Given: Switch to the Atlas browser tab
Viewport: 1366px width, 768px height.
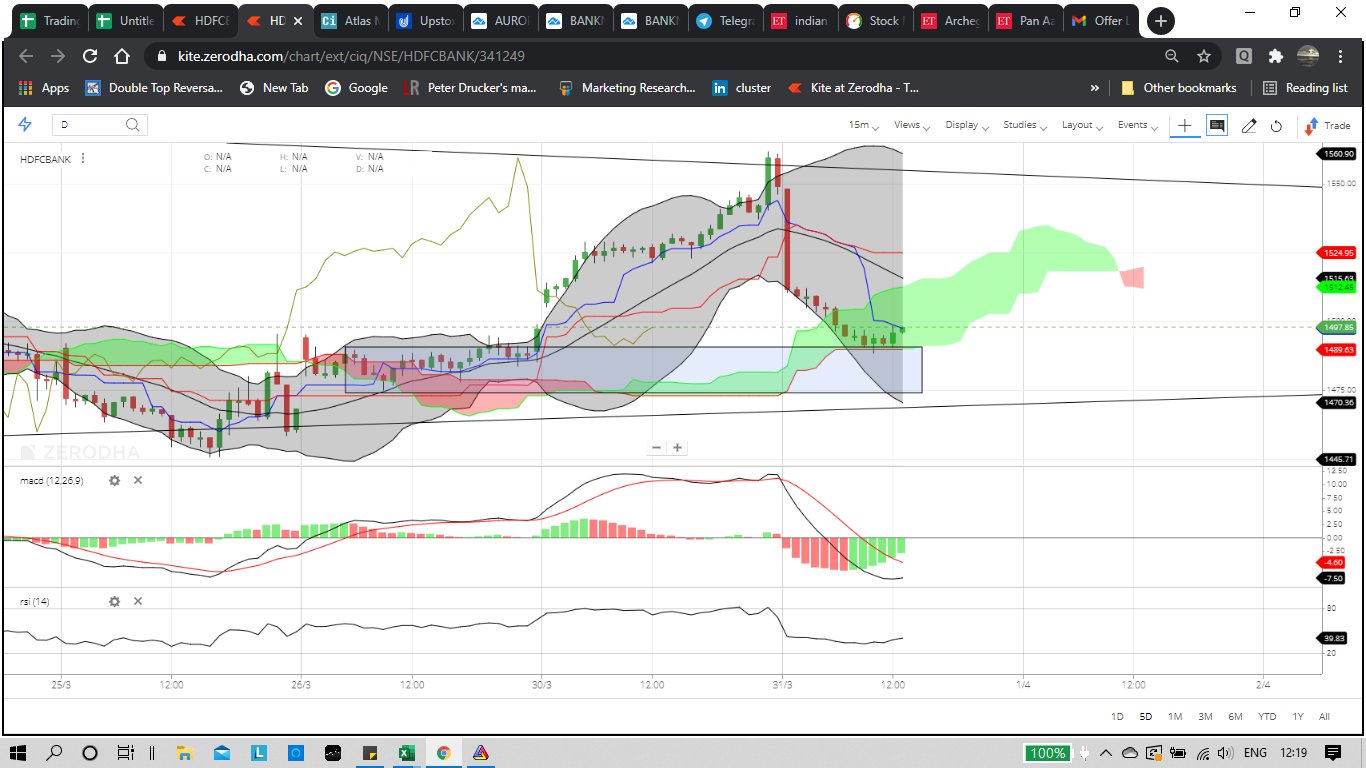Looking at the screenshot, I should tap(350, 20).
